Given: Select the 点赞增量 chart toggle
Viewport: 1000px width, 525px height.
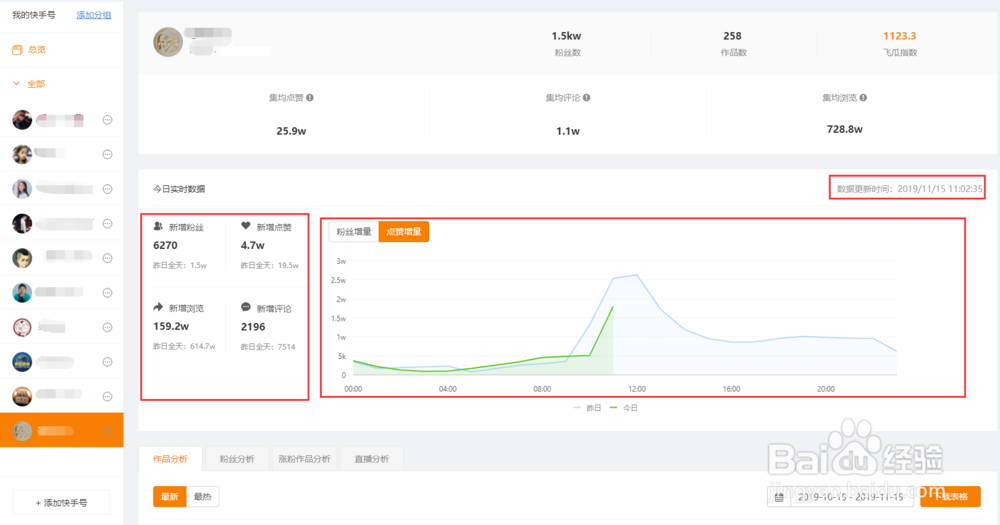Looking at the screenshot, I should point(404,232).
